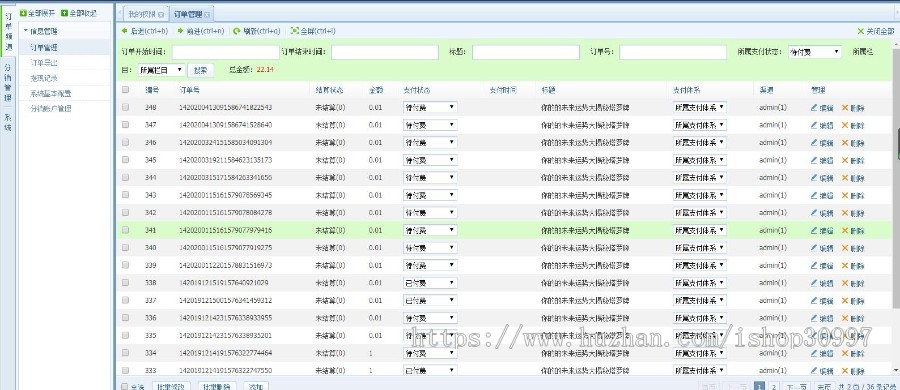The image size is (900, 390).
Task: Click the 批量修改 batch edit button
Action: [x=172, y=387]
